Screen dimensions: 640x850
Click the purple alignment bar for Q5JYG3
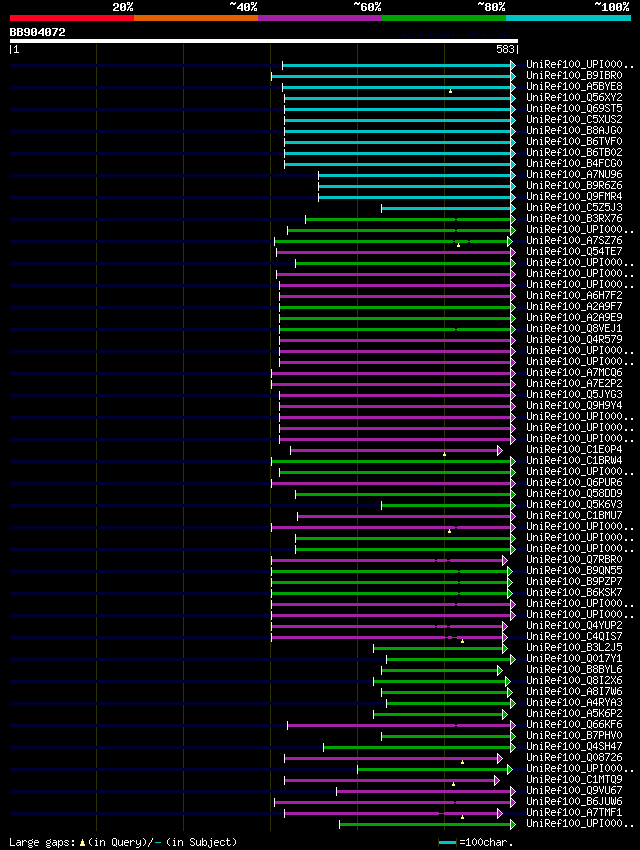click(396, 395)
